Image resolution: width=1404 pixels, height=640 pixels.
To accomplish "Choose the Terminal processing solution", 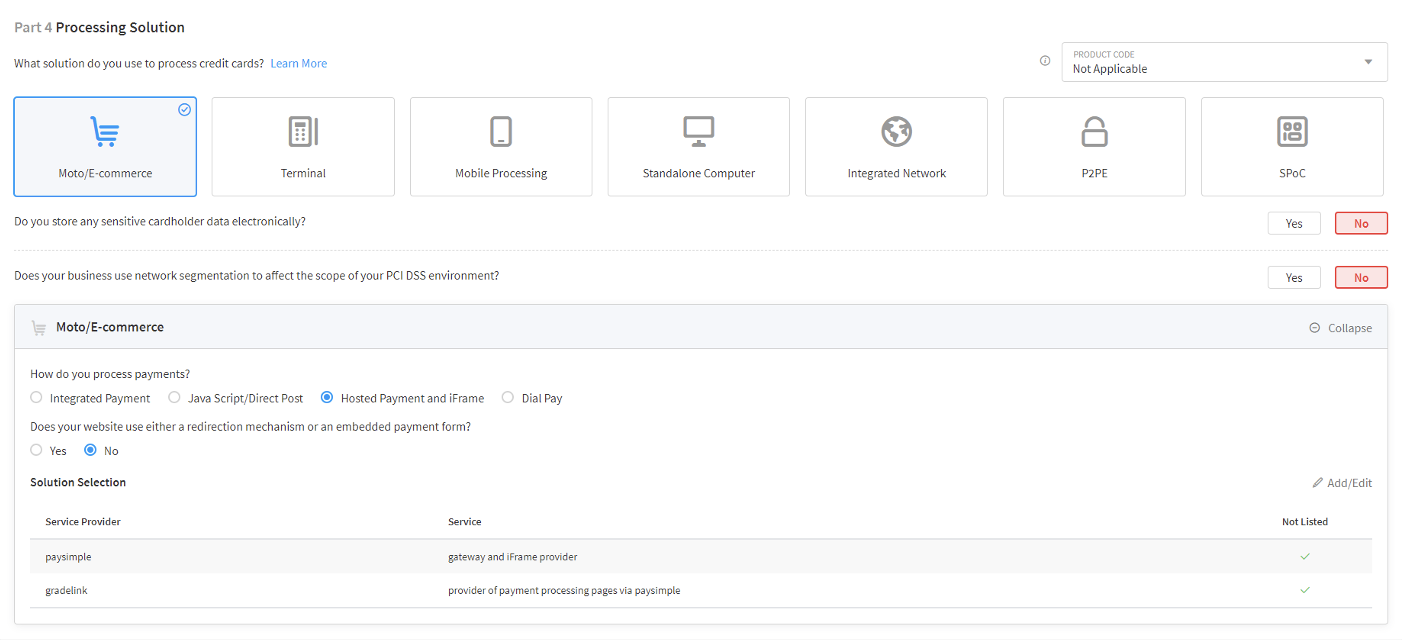I will coord(303,146).
